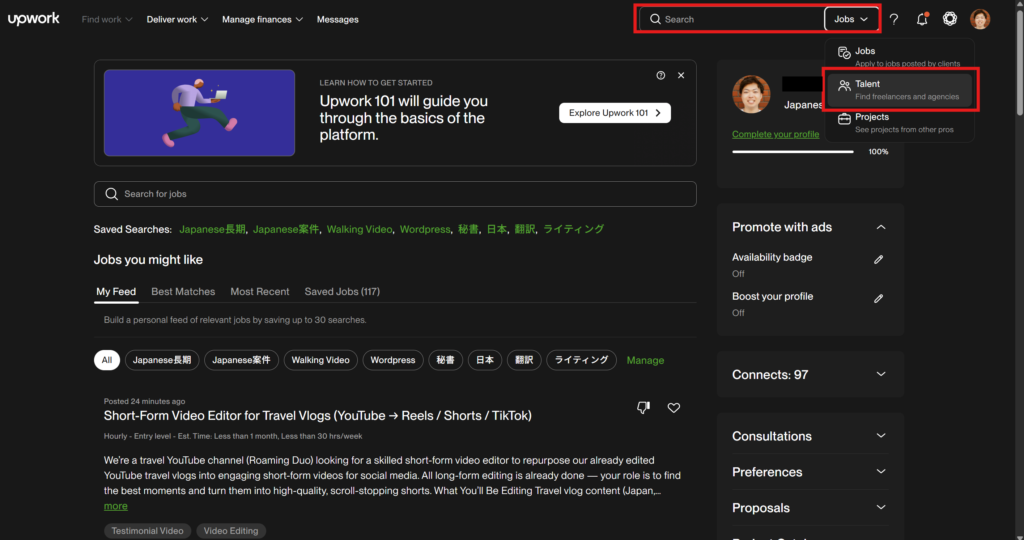
Task: Open the help question mark icon
Action: (894, 19)
